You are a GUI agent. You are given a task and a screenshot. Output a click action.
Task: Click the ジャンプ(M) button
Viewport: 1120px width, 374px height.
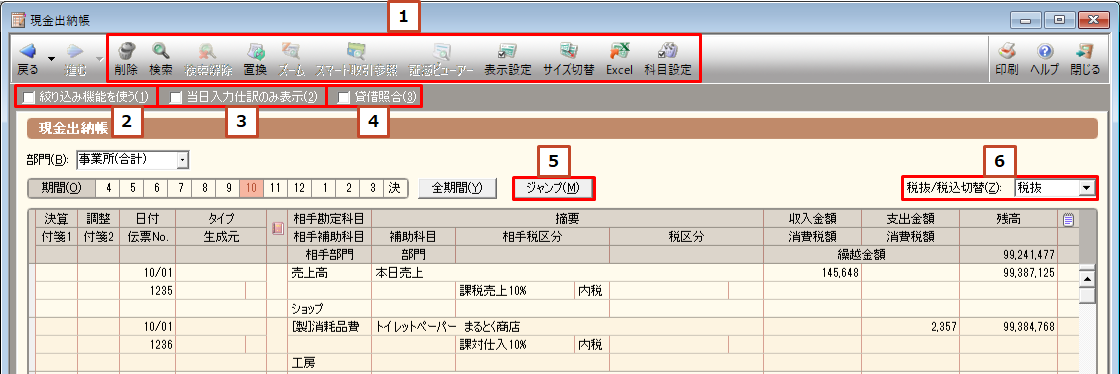click(554, 188)
